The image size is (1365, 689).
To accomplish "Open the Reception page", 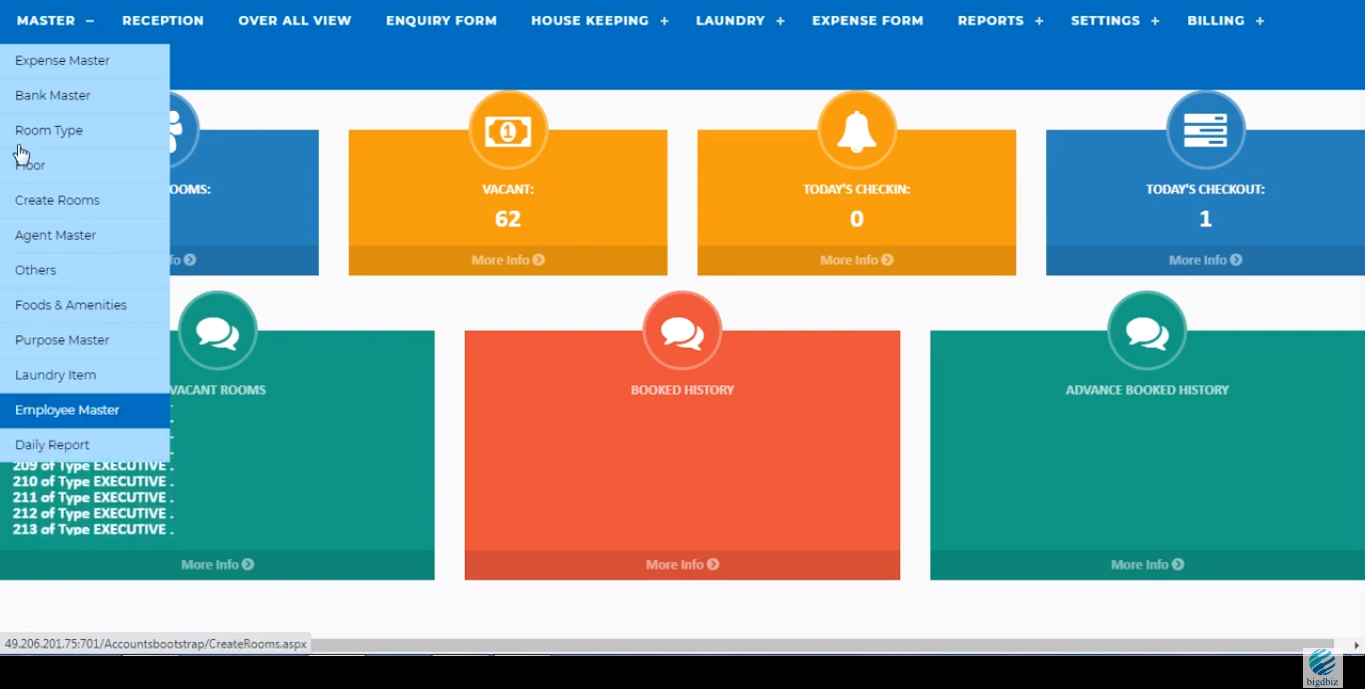I will (x=163, y=20).
